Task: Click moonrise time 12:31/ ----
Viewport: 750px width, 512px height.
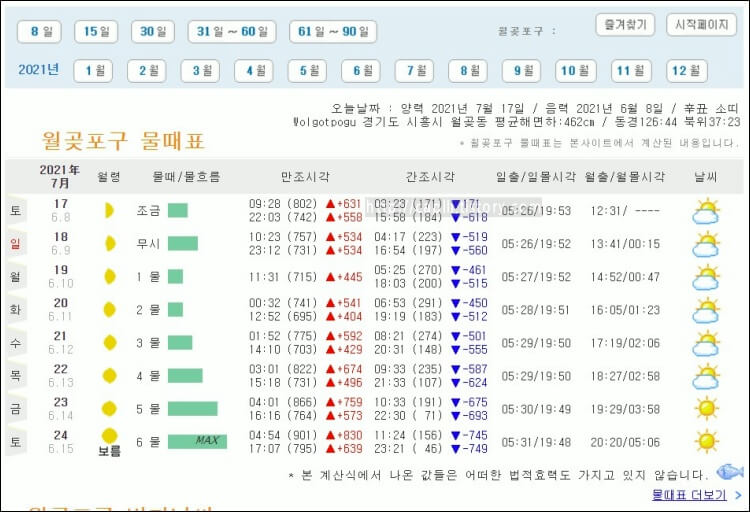Action: click(625, 211)
